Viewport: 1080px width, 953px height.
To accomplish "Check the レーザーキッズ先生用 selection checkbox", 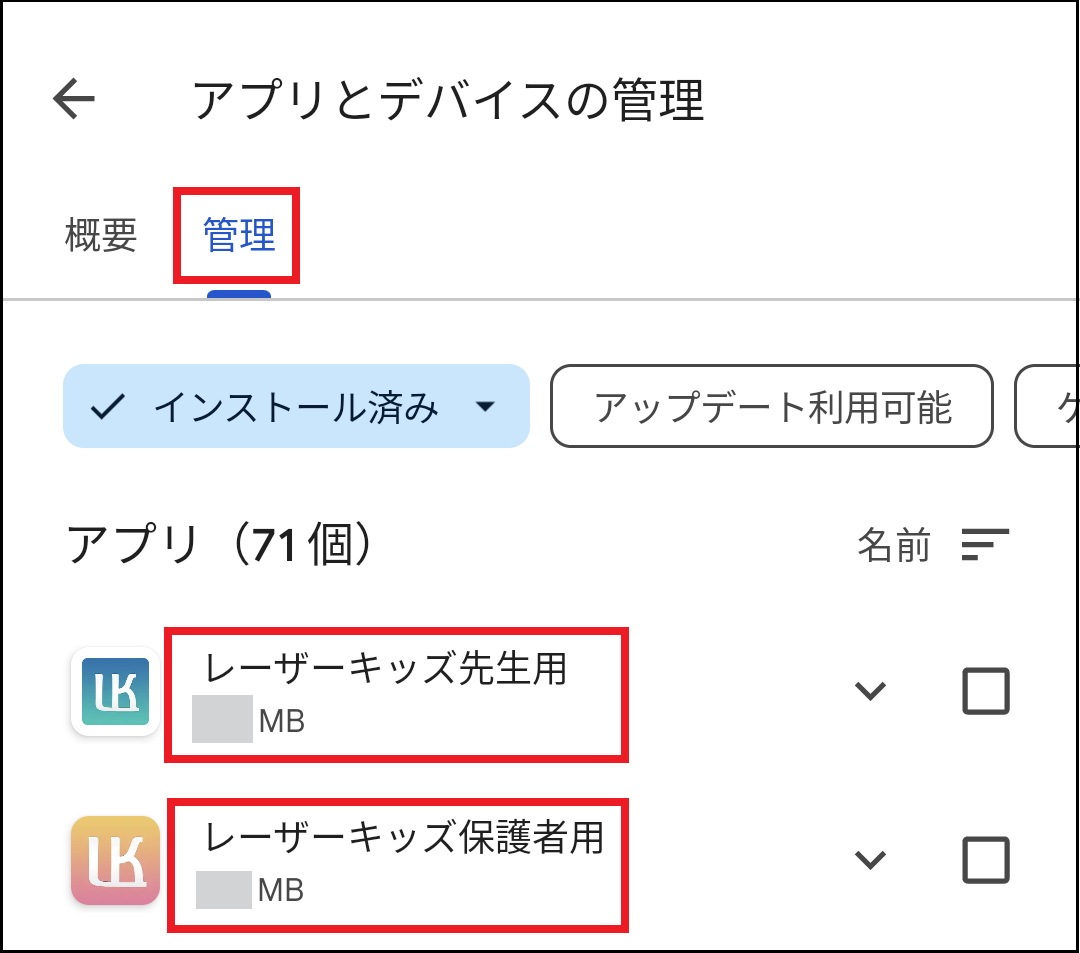I will coord(985,690).
